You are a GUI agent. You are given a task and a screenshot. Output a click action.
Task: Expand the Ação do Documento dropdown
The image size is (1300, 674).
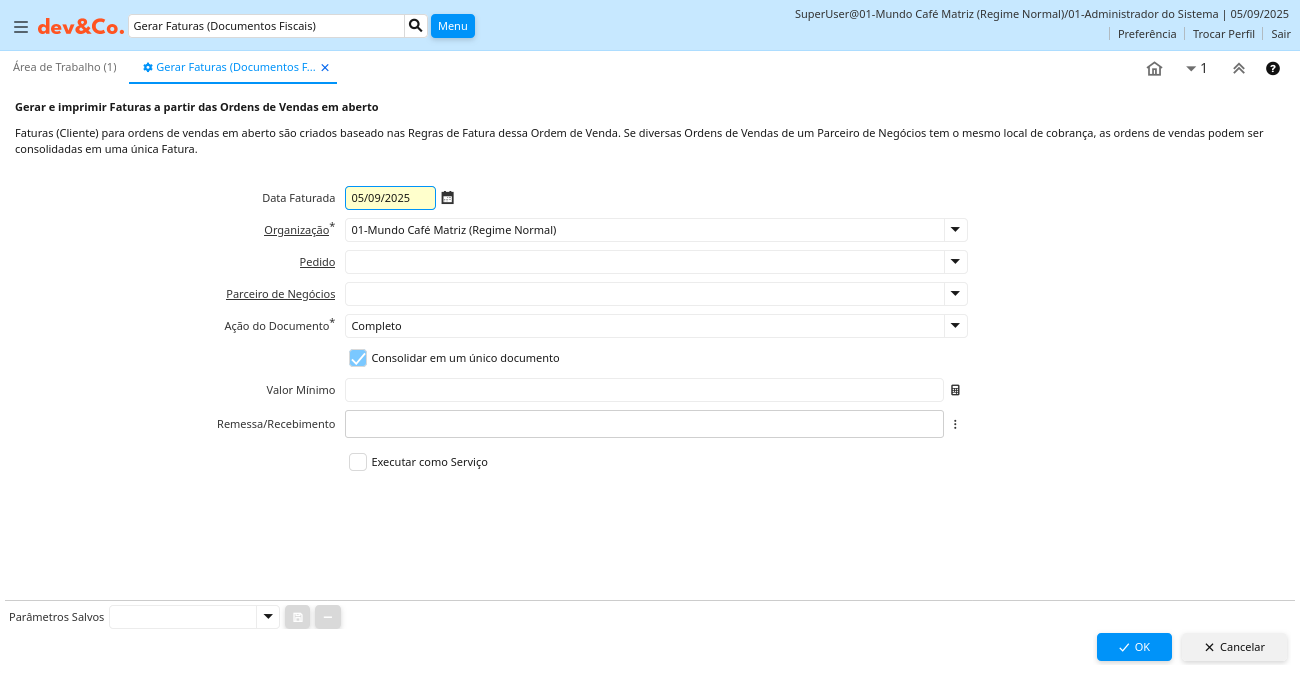(955, 326)
